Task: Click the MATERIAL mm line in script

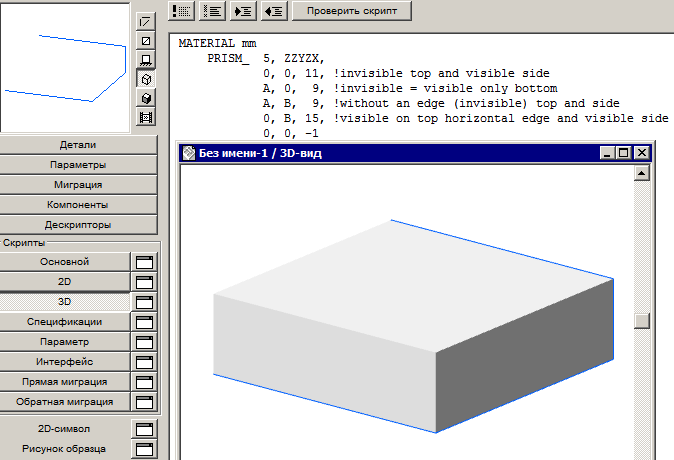Action: [218, 43]
